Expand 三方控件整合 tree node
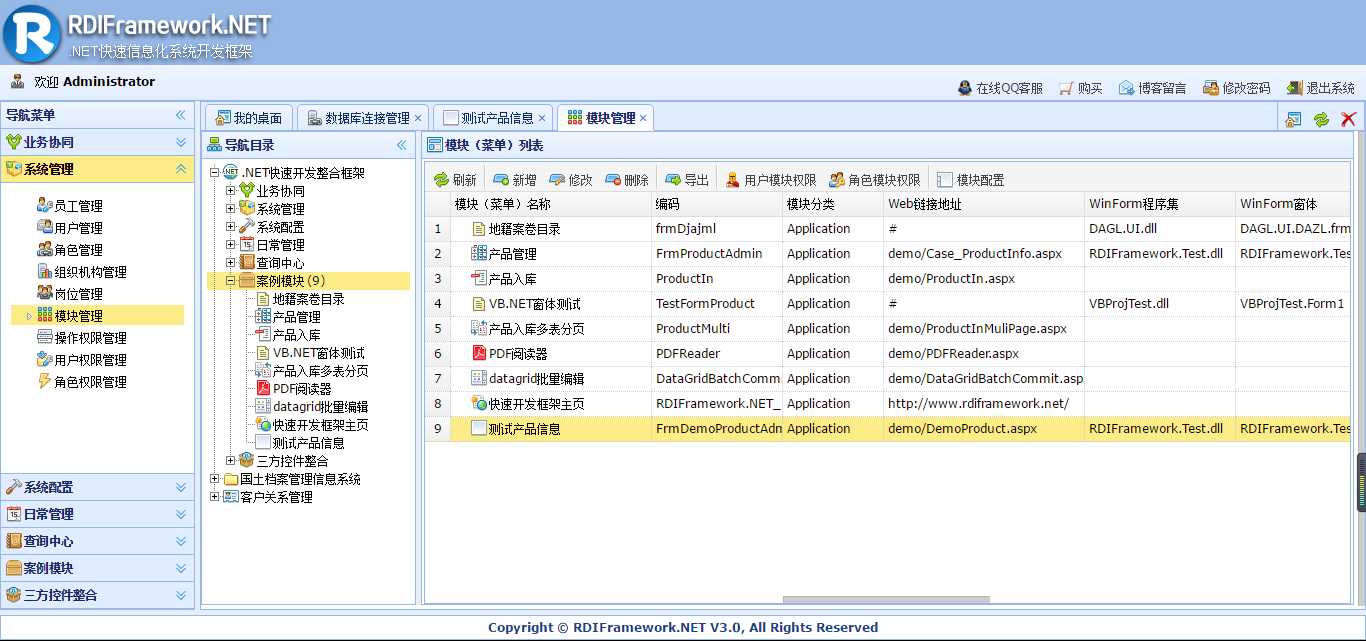This screenshot has width=1366, height=641. pos(231,461)
